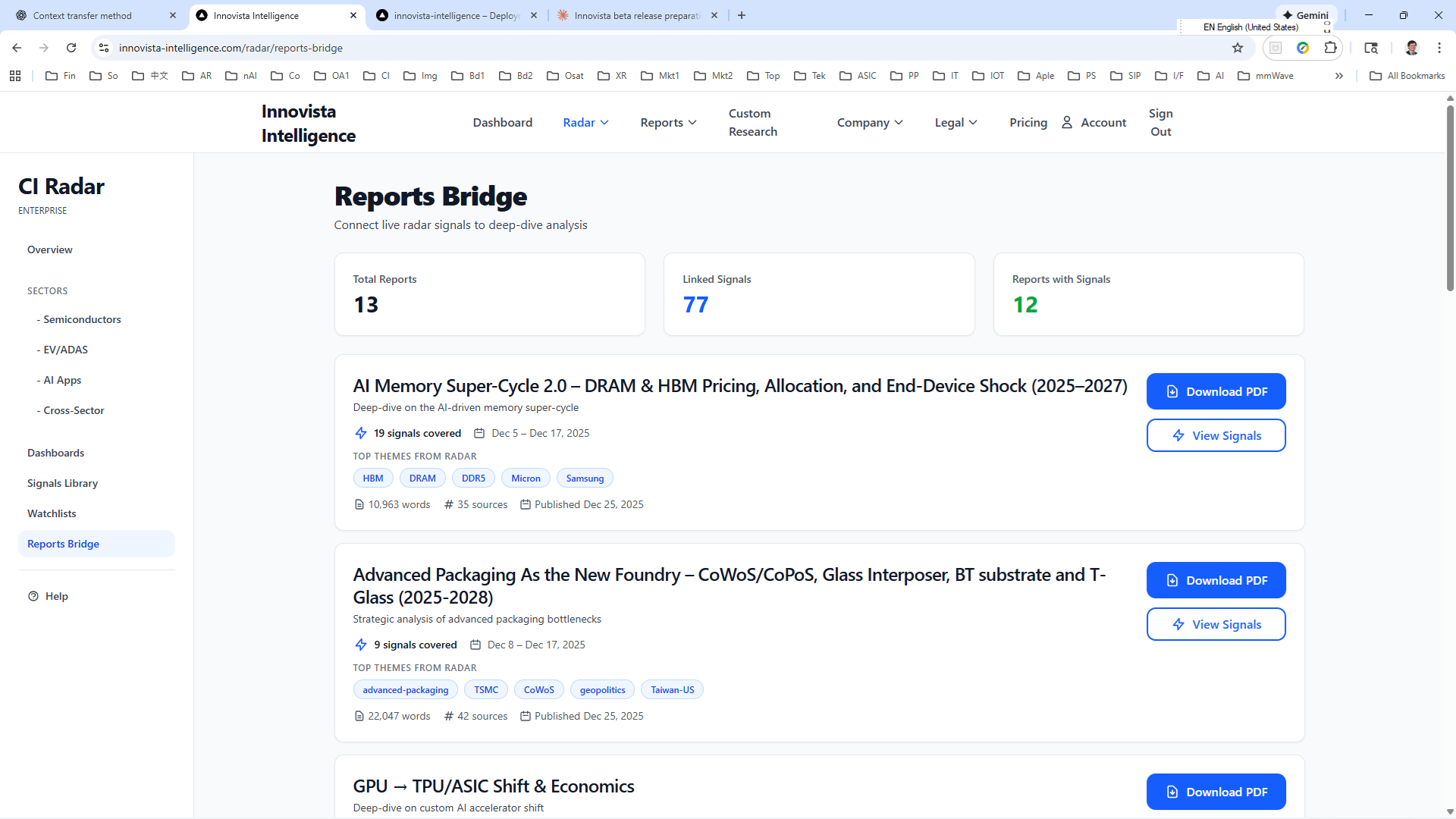The width and height of the screenshot is (1456, 819).
Task: View Signals for Advanced Packaging report
Action: 1216,624
